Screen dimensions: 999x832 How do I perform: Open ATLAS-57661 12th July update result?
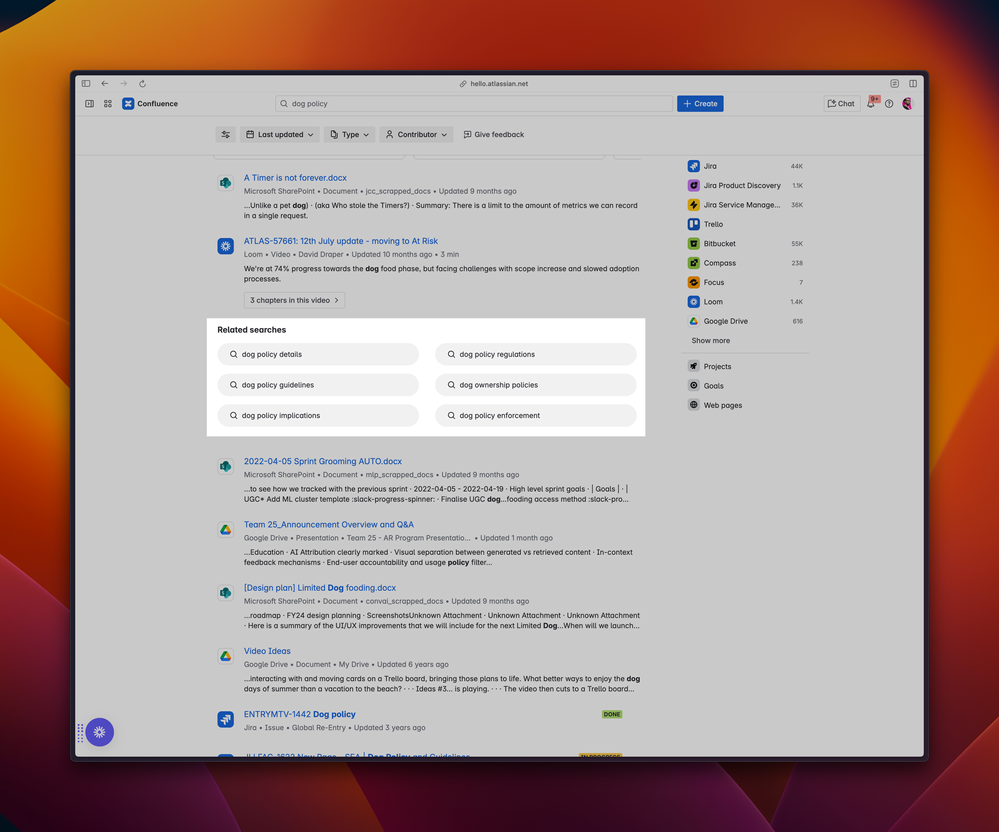[x=341, y=241]
